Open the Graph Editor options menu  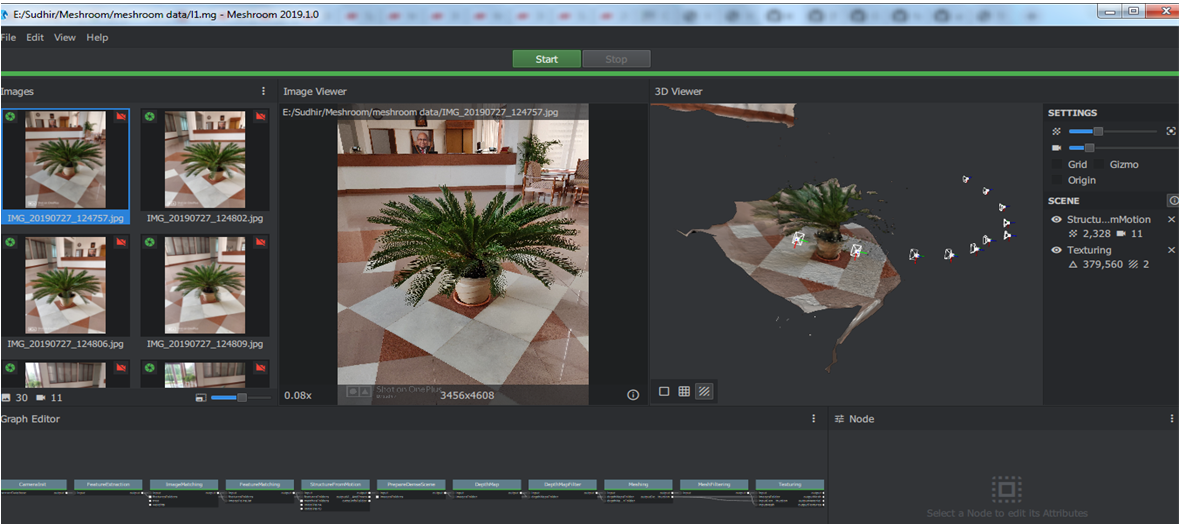(x=814, y=418)
